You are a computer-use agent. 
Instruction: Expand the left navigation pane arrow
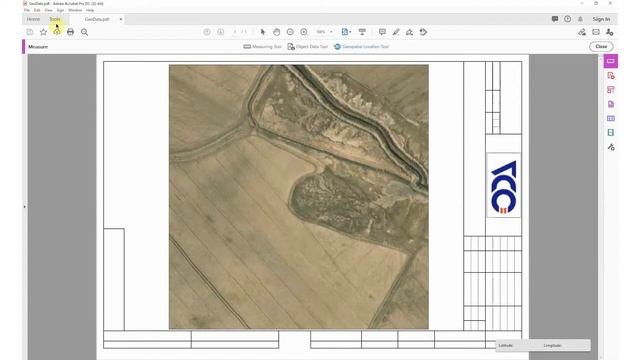point(24,207)
